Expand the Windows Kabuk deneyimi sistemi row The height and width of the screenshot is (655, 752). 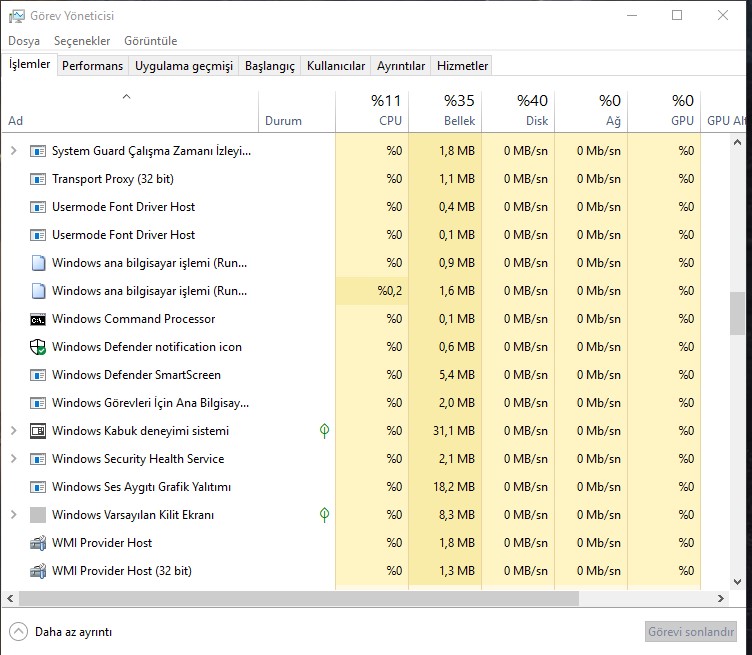(13, 431)
